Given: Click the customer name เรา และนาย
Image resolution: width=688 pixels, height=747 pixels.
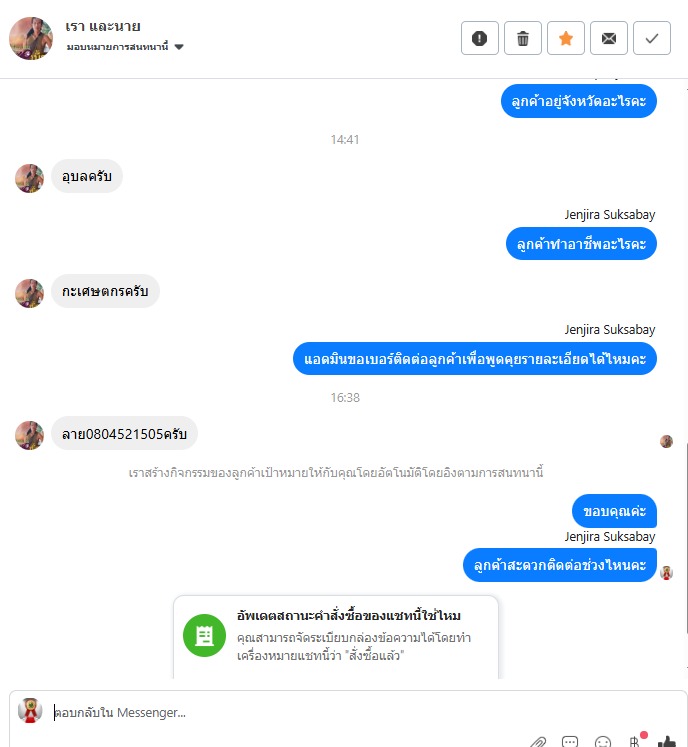Looking at the screenshot, I should (103, 26).
